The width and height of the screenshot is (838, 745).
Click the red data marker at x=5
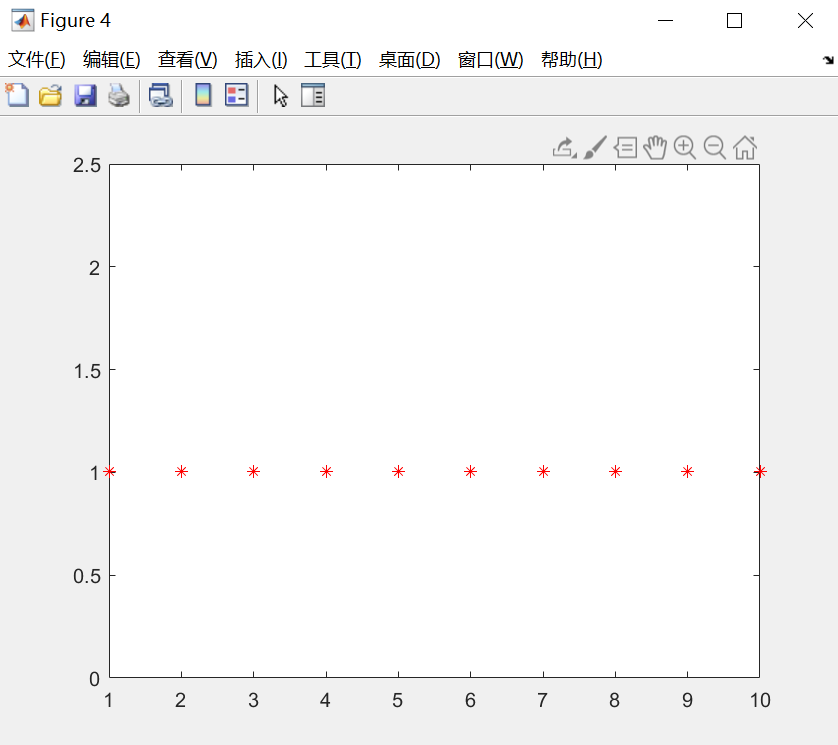point(398,471)
